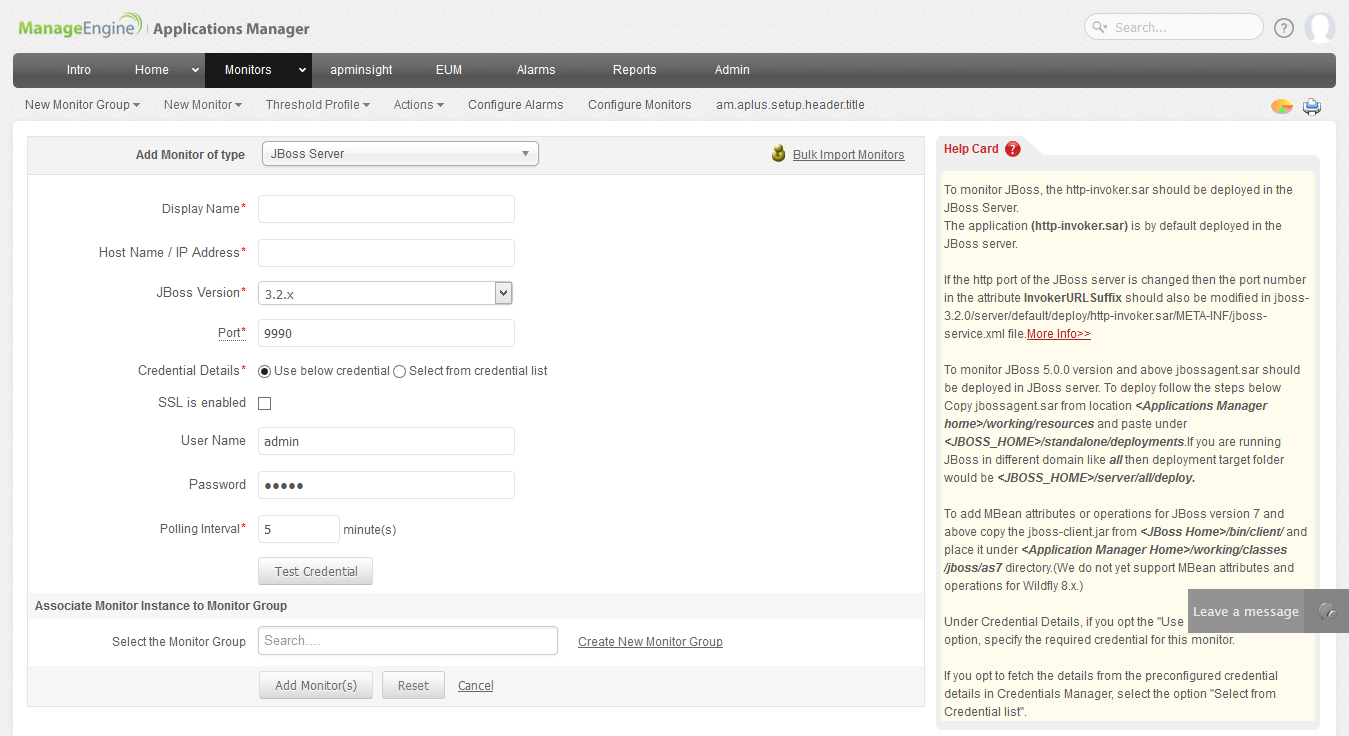
Task: Click the chat icon beside Leave a message
Action: pos(1328,611)
